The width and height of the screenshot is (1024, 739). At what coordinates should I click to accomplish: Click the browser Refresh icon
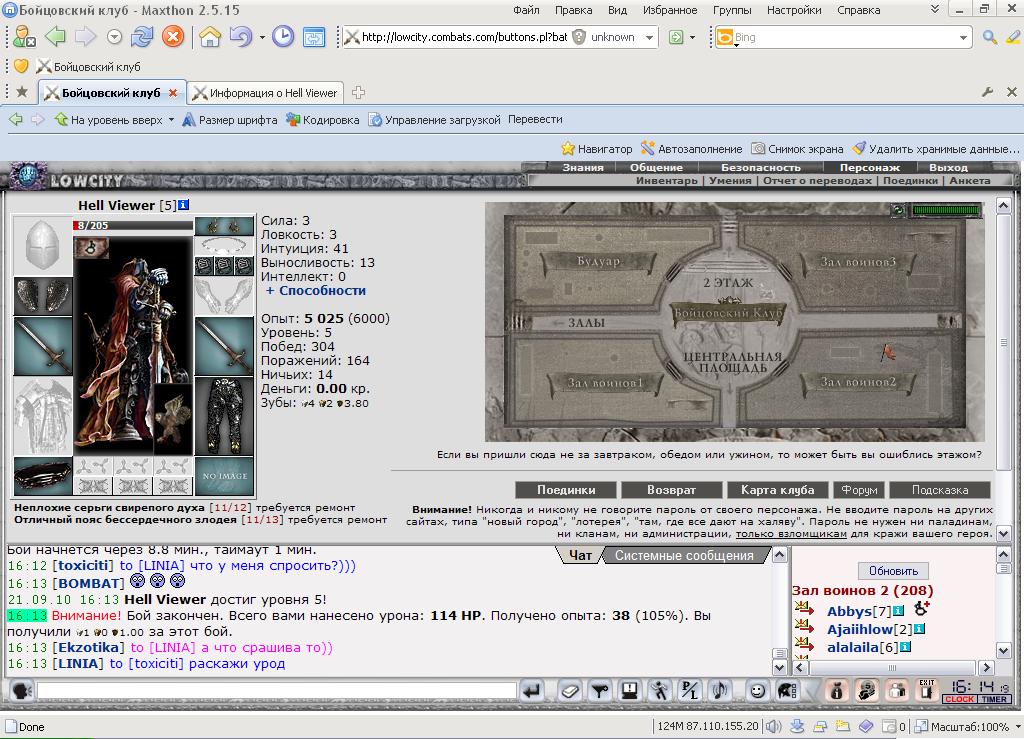(x=142, y=37)
